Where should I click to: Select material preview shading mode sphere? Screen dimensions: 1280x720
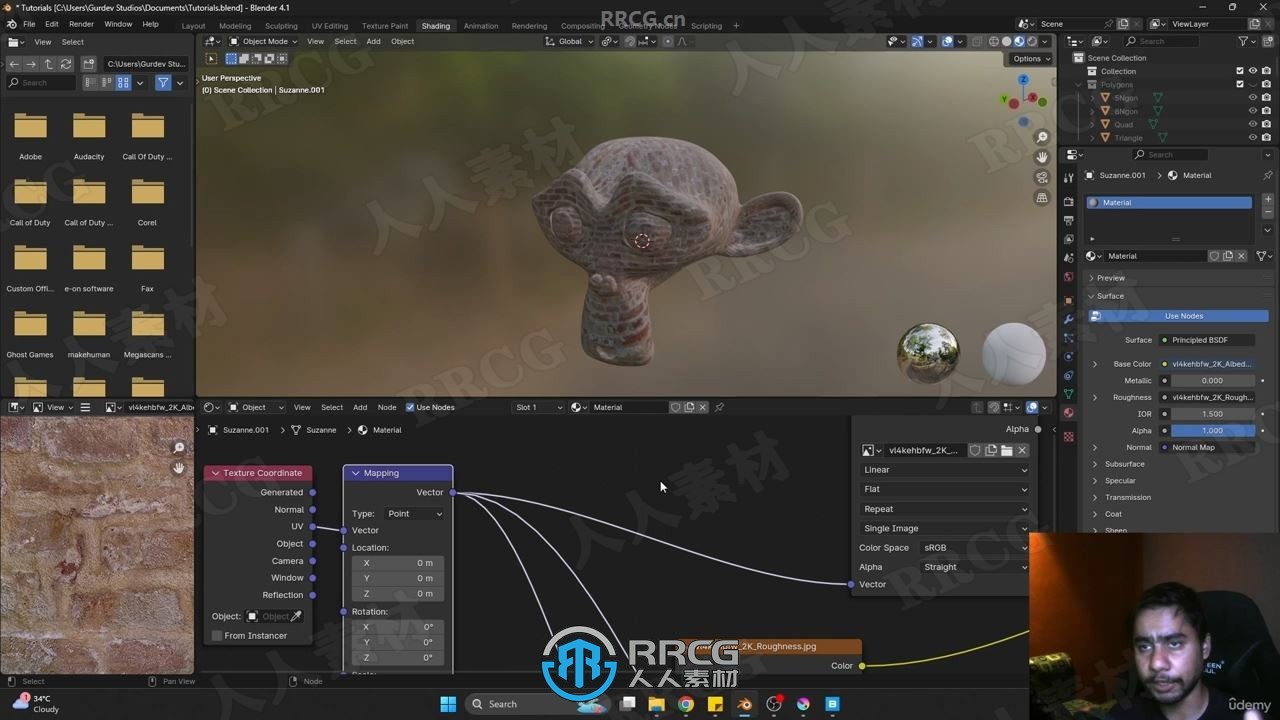click(x=1019, y=41)
